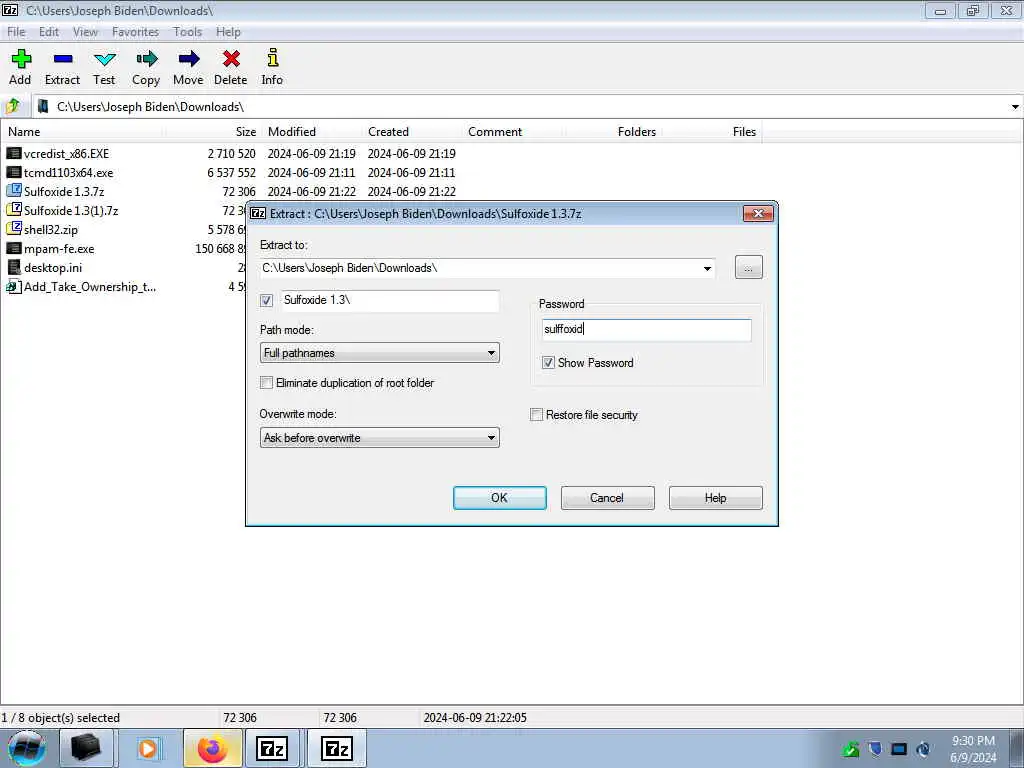Click the Sulfoxide 1.3\ folder name field
This screenshot has height=768, width=1024.
(391, 300)
